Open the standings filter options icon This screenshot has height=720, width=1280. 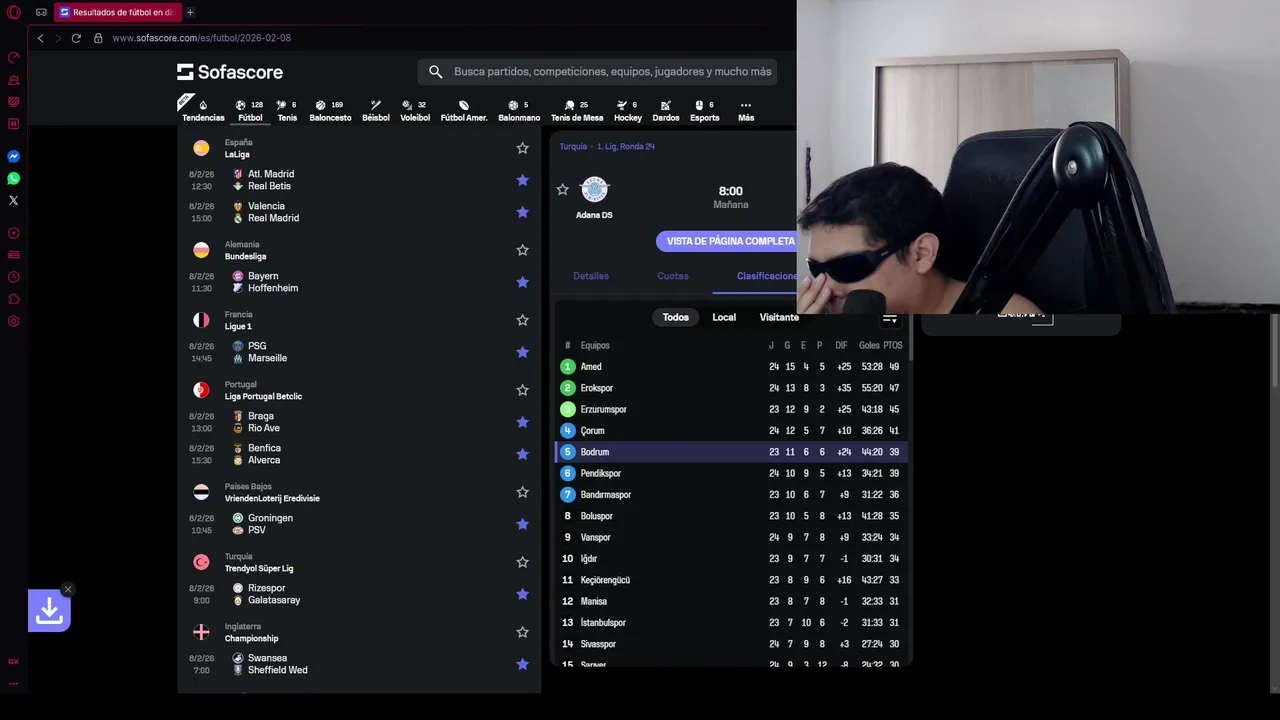click(889, 318)
